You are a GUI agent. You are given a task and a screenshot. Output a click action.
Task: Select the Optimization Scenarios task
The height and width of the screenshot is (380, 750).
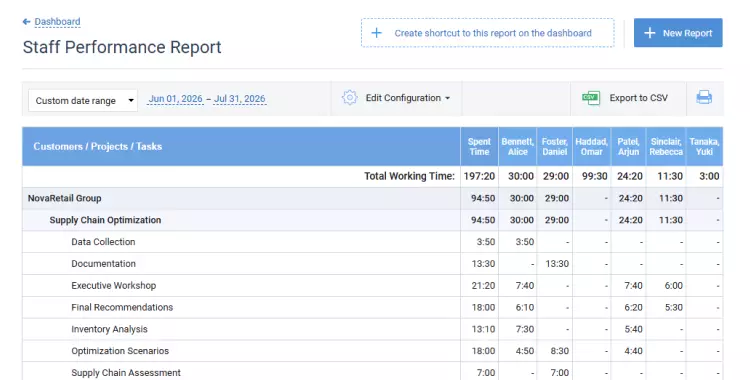pyautogui.click(x=120, y=351)
